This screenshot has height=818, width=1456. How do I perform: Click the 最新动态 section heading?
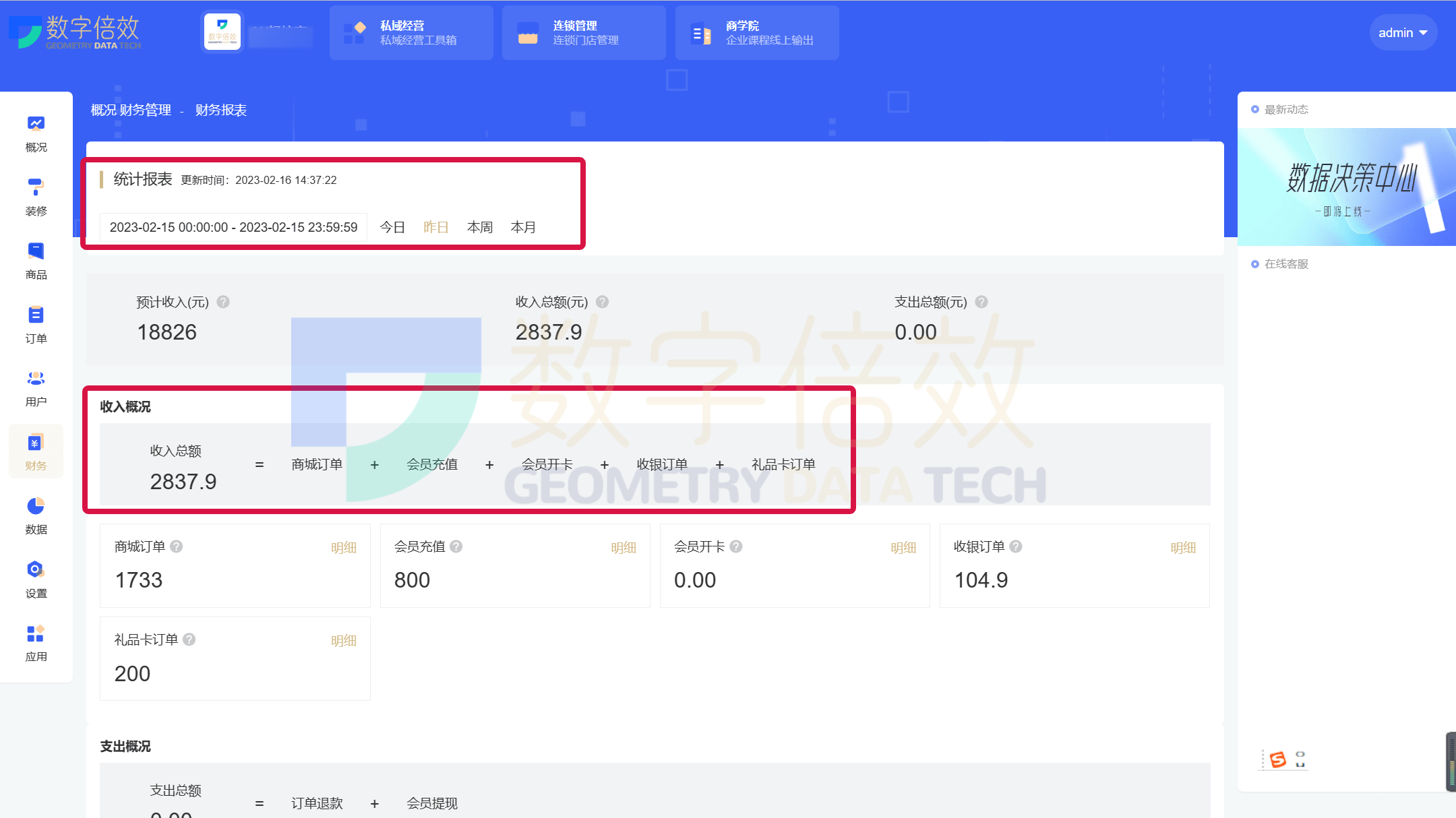(x=1286, y=109)
